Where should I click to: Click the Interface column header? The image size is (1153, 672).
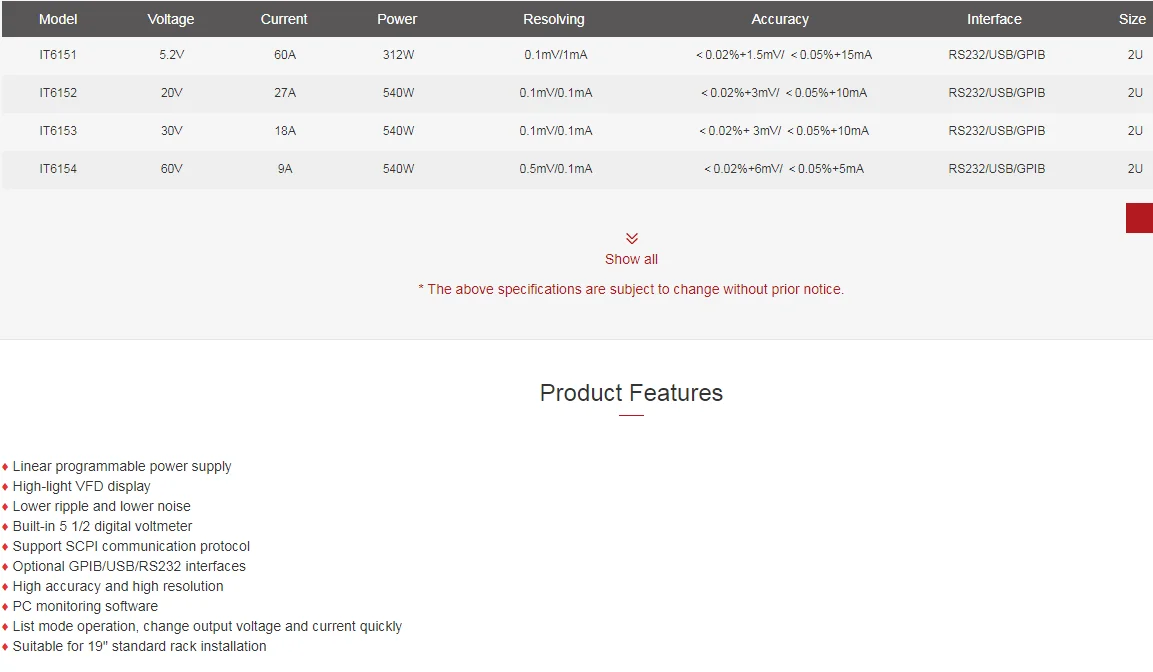[994, 19]
